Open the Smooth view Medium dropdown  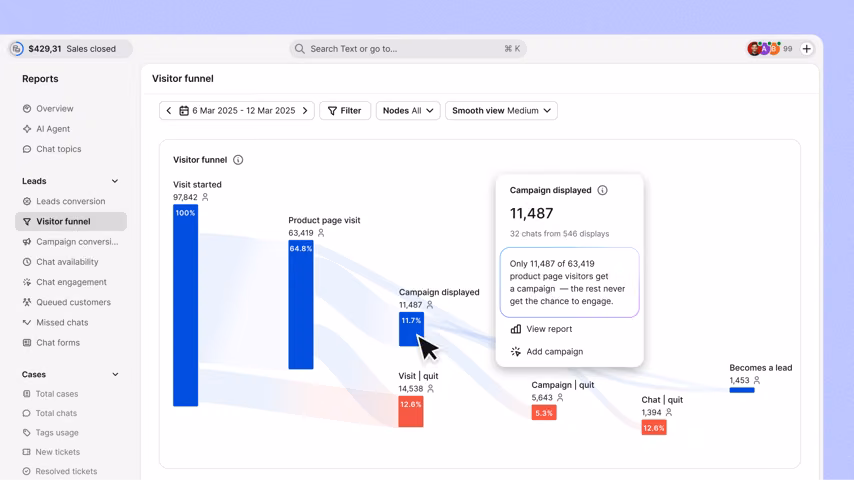coord(501,111)
